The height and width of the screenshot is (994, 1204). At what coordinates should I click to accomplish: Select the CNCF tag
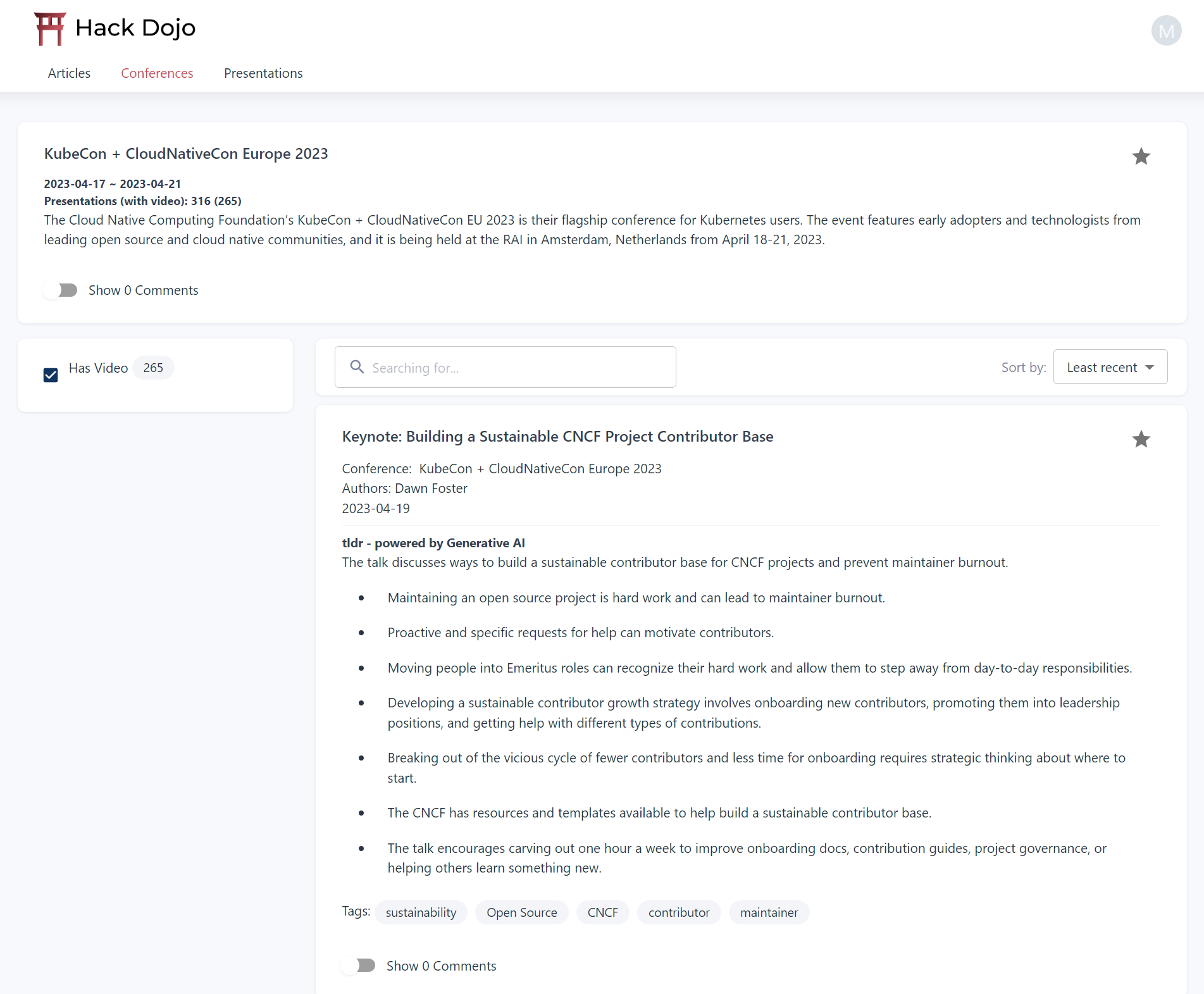coord(602,912)
